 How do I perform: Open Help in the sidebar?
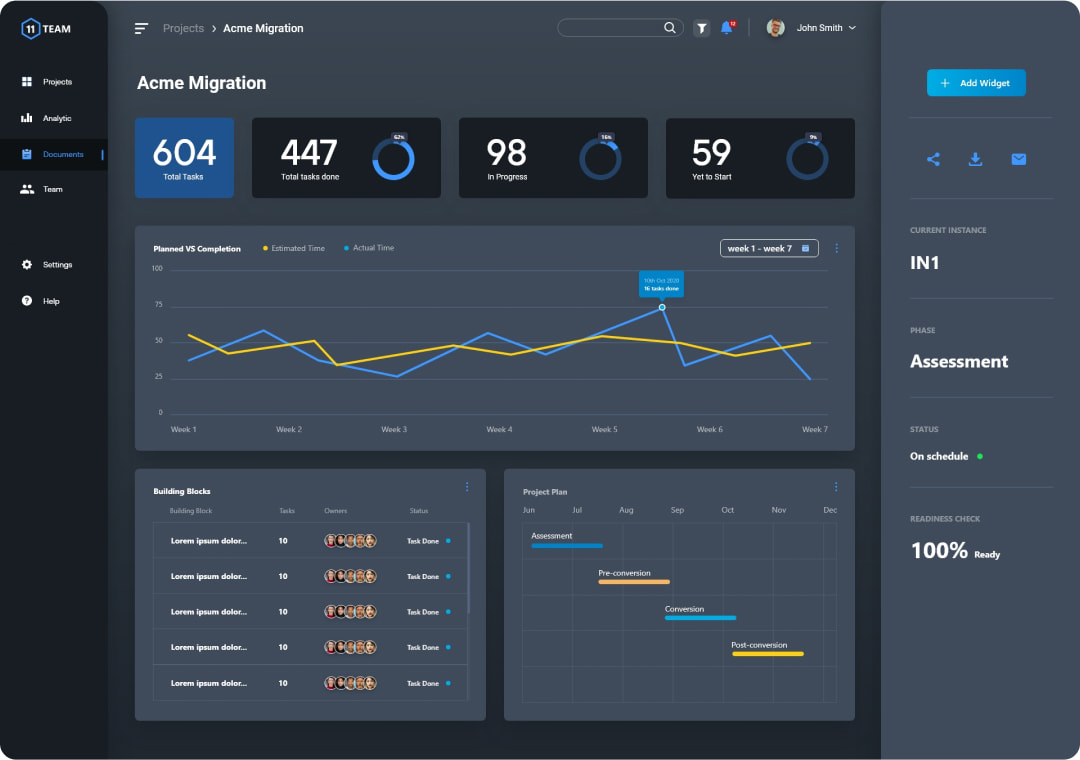click(50, 301)
